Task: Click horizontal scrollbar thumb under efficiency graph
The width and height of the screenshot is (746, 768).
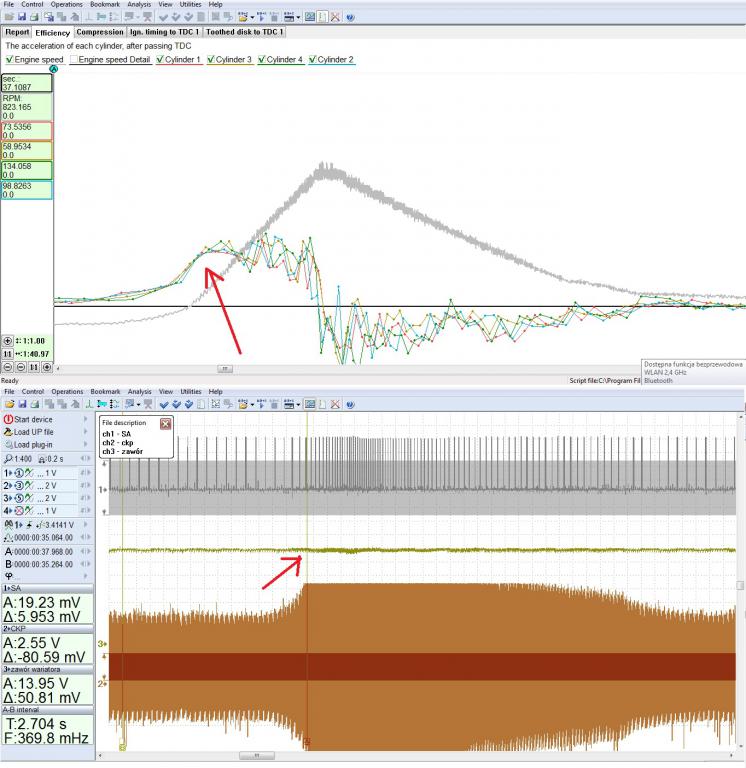Action: pyautogui.click(x=225, y=369)
